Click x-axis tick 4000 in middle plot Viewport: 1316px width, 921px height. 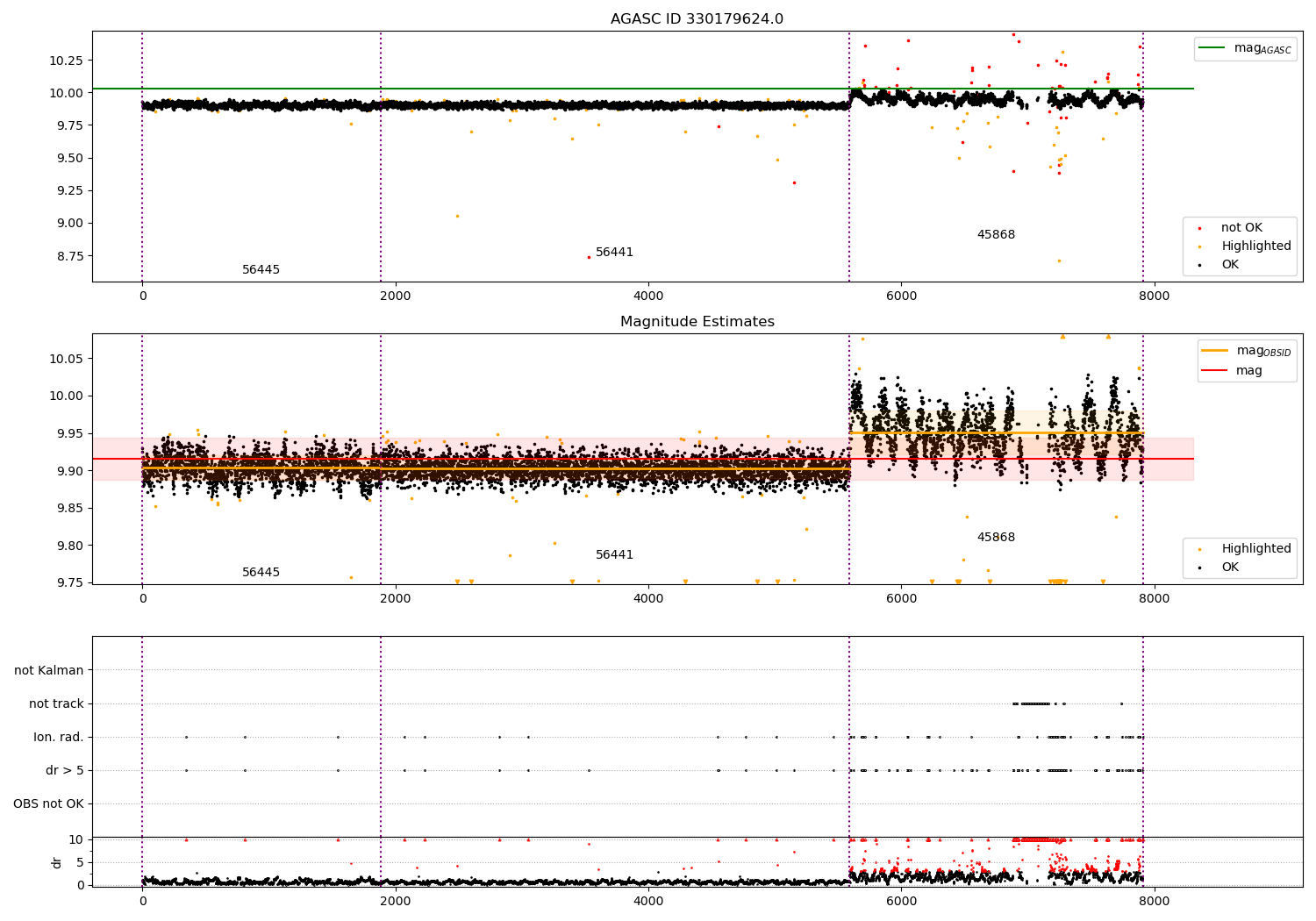648,598
